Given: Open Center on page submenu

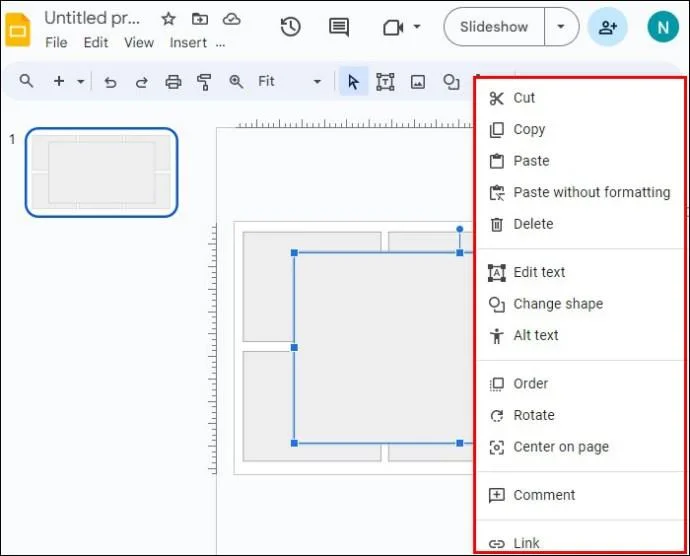Looking at the screenshot, I should click(580, 447).
